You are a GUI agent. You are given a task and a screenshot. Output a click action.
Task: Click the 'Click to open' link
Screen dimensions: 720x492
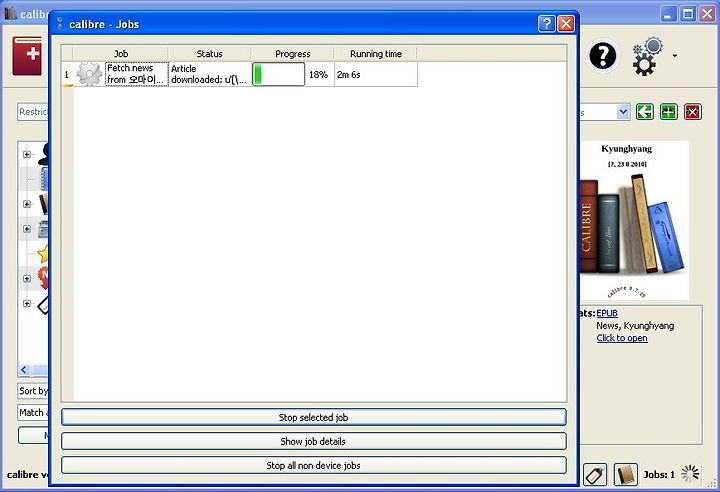[622, 338]
